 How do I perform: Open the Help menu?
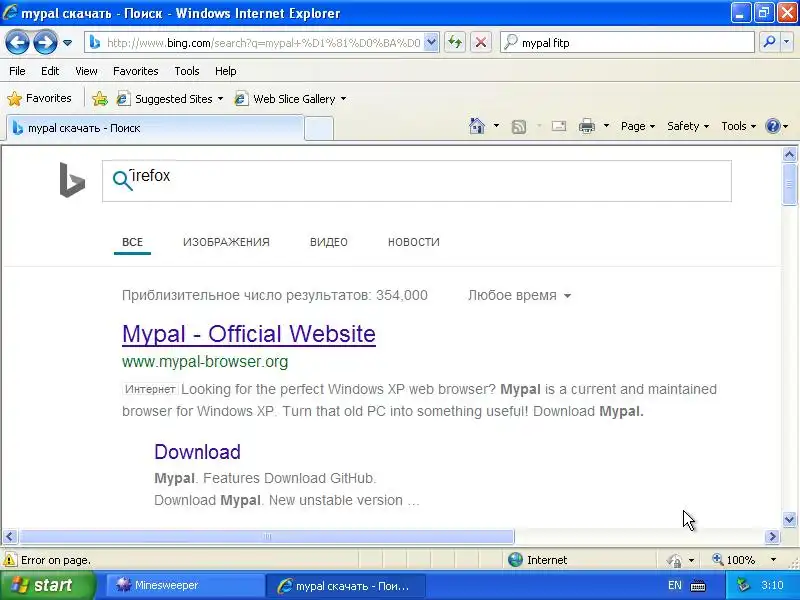226,71
